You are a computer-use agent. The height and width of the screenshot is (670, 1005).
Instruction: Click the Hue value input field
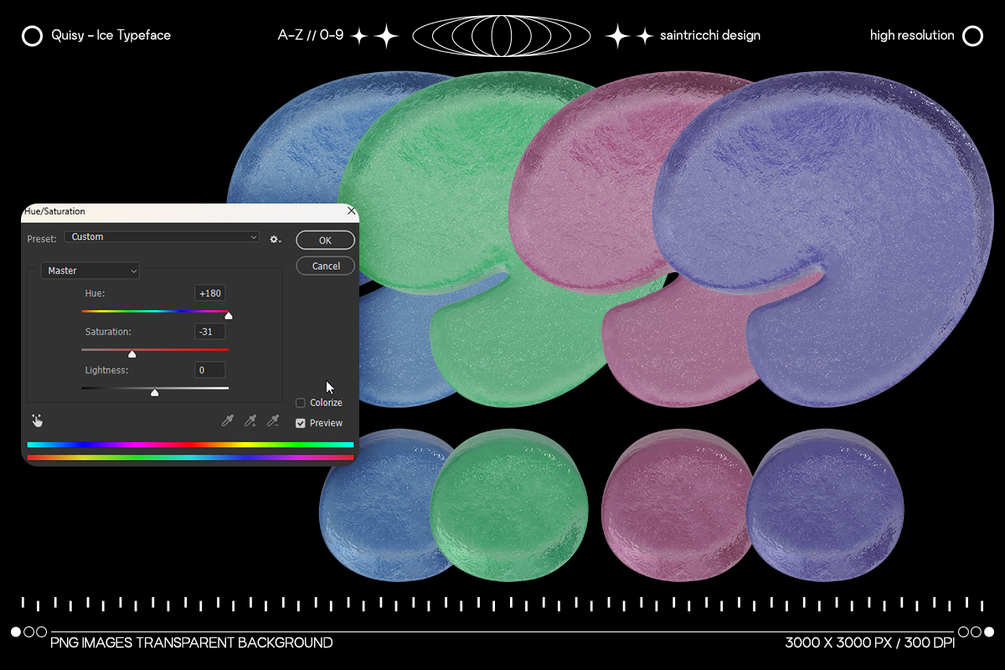click(x=210, y=293)
